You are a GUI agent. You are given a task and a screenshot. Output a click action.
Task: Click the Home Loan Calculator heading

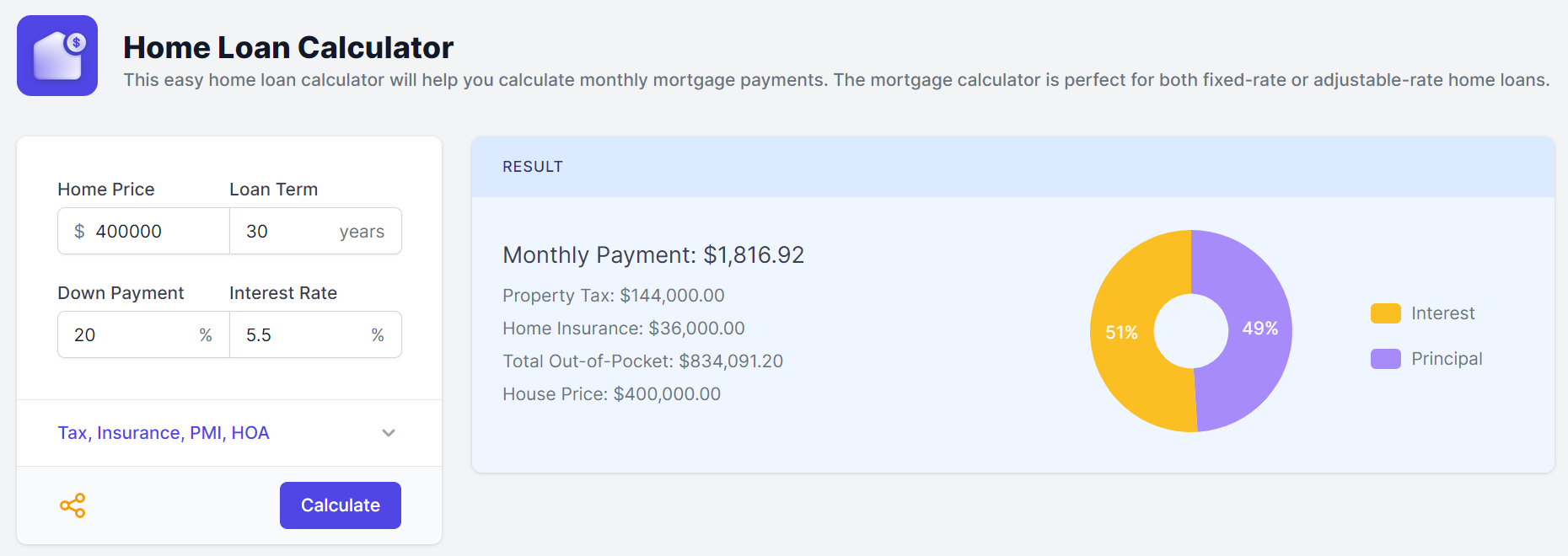pos(288,48)
